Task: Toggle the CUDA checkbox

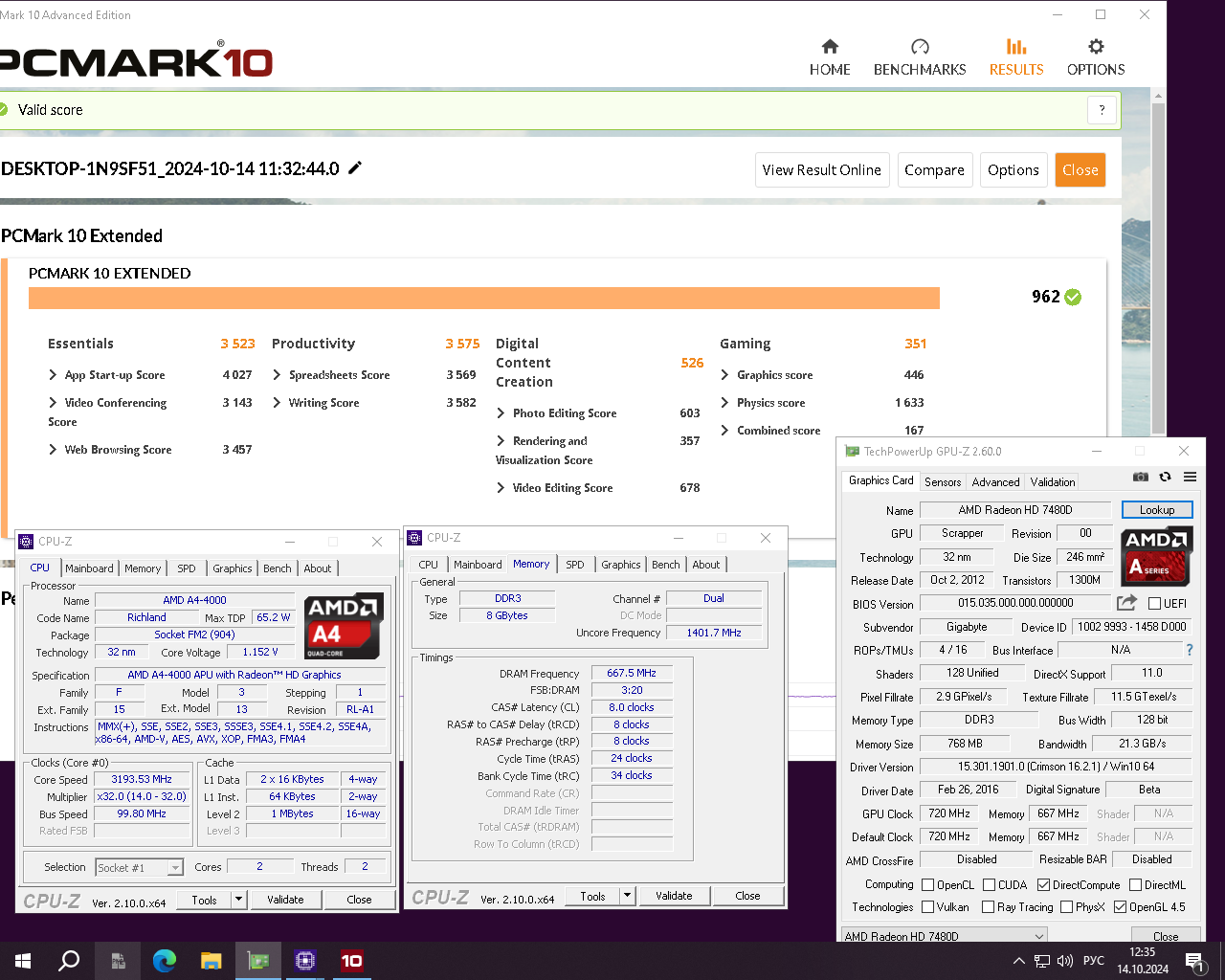Action: 989,885
